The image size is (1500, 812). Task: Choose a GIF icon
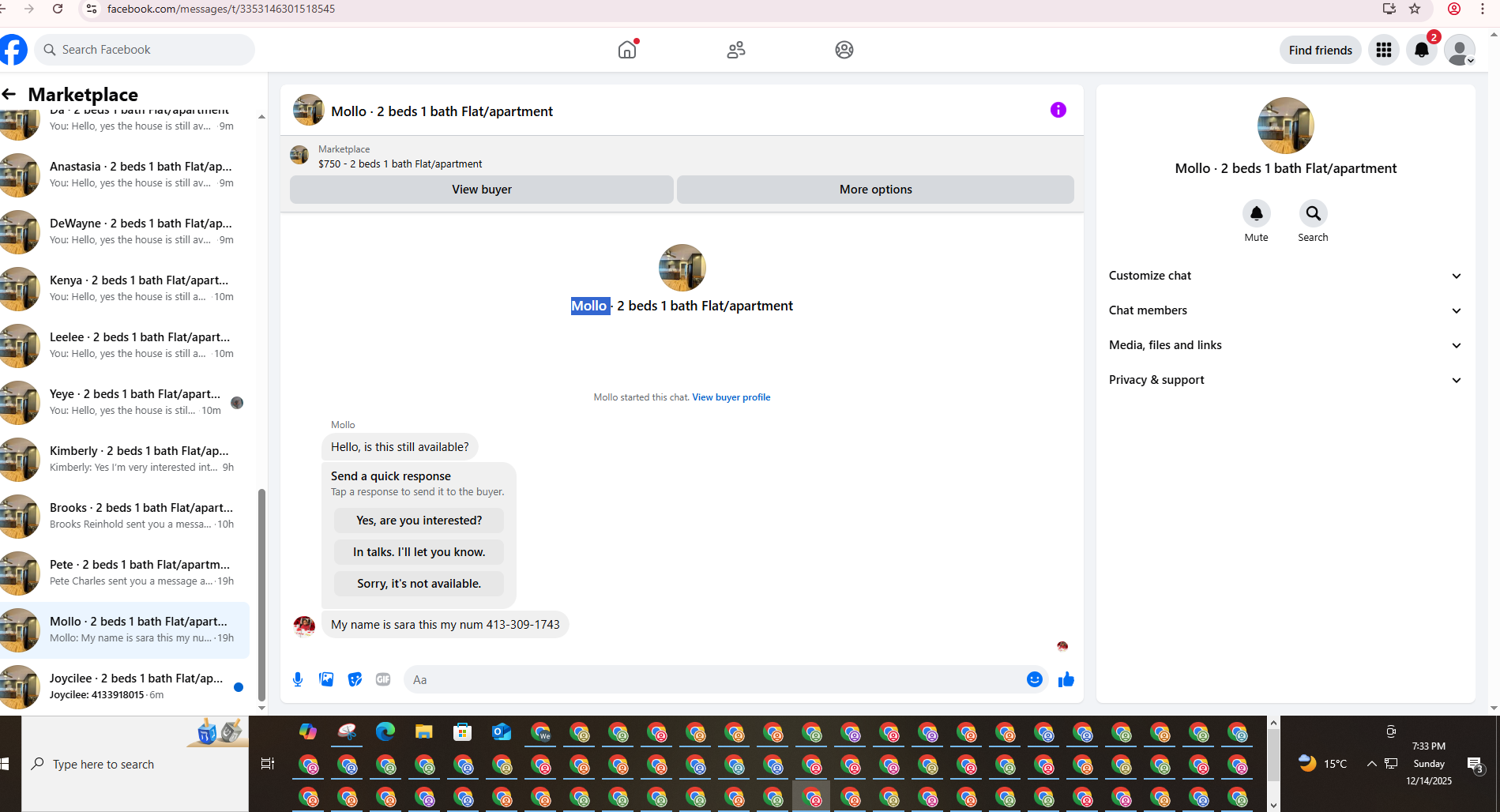[x=383, y=679]
